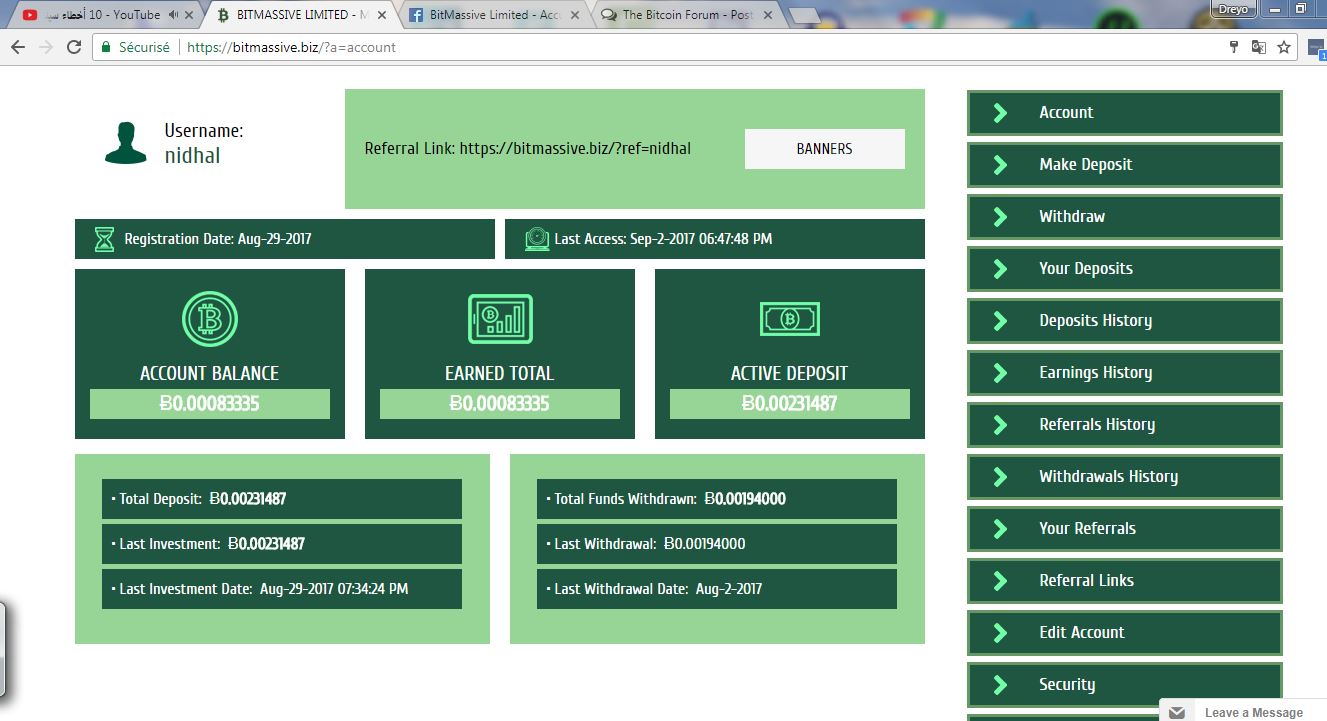Click the referral link text
1327x721 pixels.
(x=528, y=149)
